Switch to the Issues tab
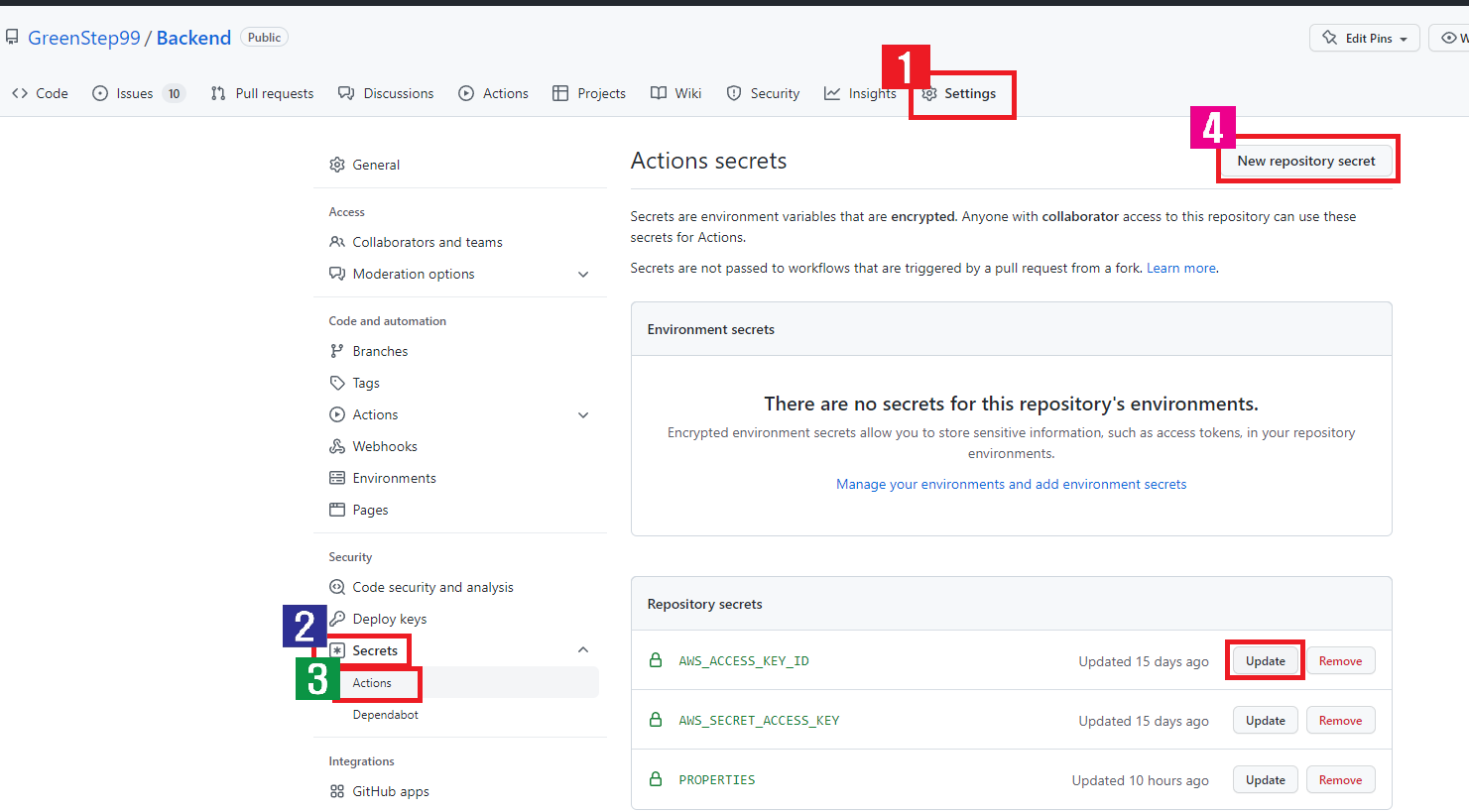 (138, 93)
